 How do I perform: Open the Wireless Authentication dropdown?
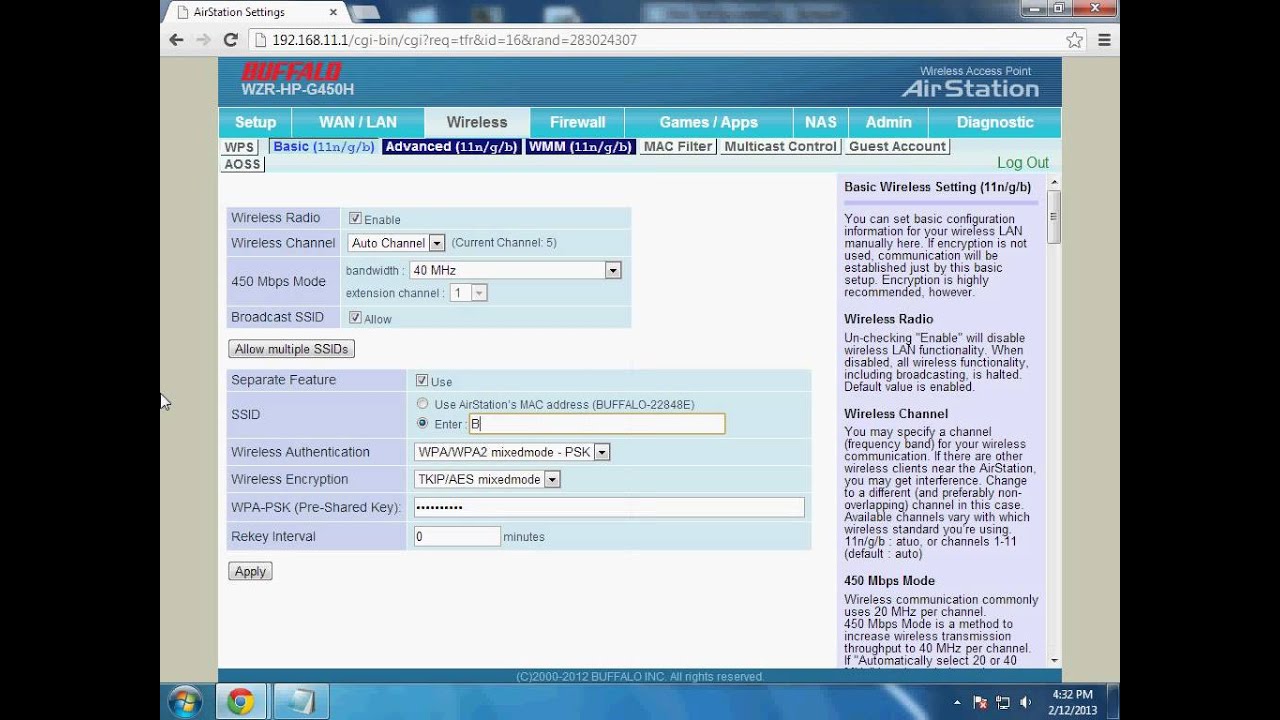pos(512,452)
